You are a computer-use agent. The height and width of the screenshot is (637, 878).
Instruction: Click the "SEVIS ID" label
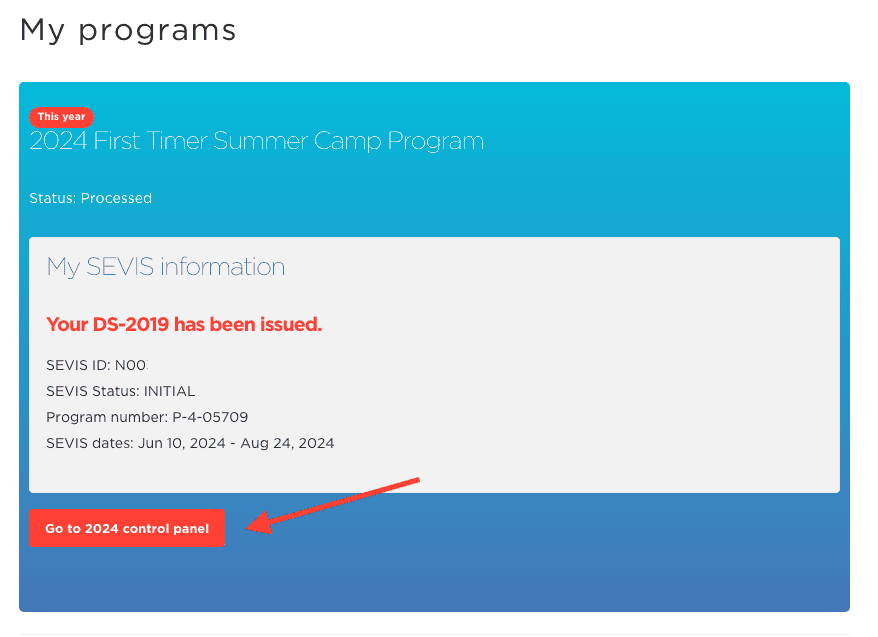point(75,365)
